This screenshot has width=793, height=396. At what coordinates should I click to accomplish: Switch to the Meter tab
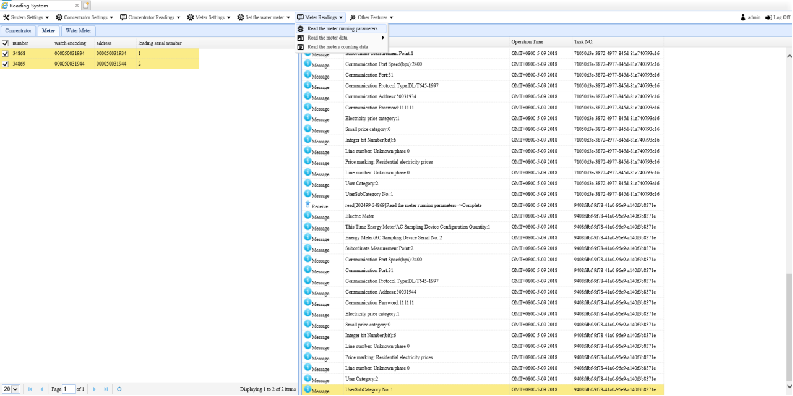pyautogui.click(x=48, y=30)
